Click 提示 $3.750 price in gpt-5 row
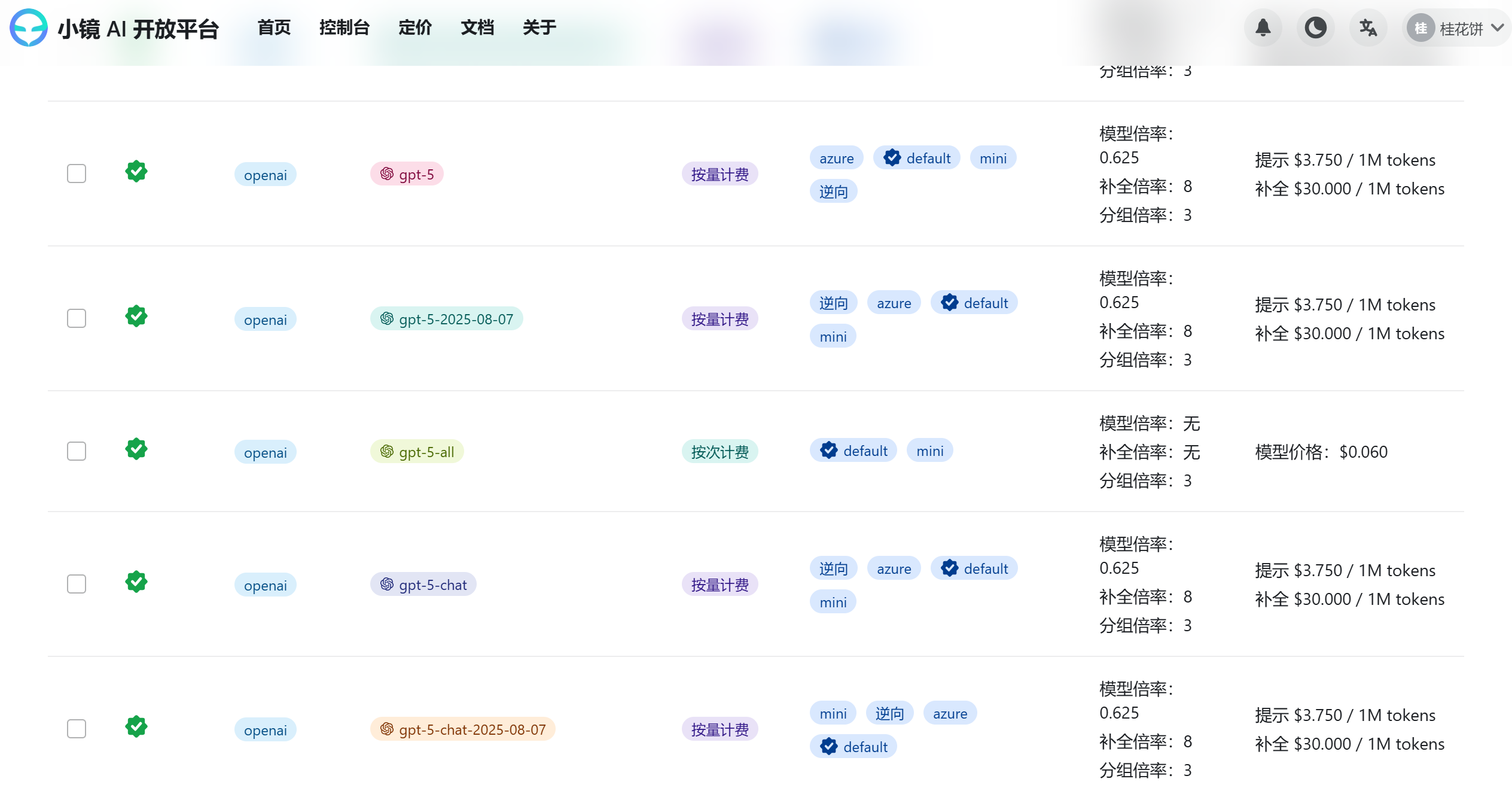Screen dimensions: 1512x785 (1345, 160)
